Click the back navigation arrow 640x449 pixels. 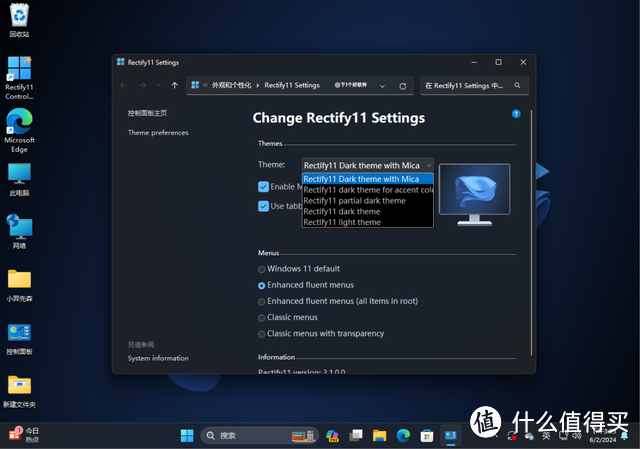[124, 85]
